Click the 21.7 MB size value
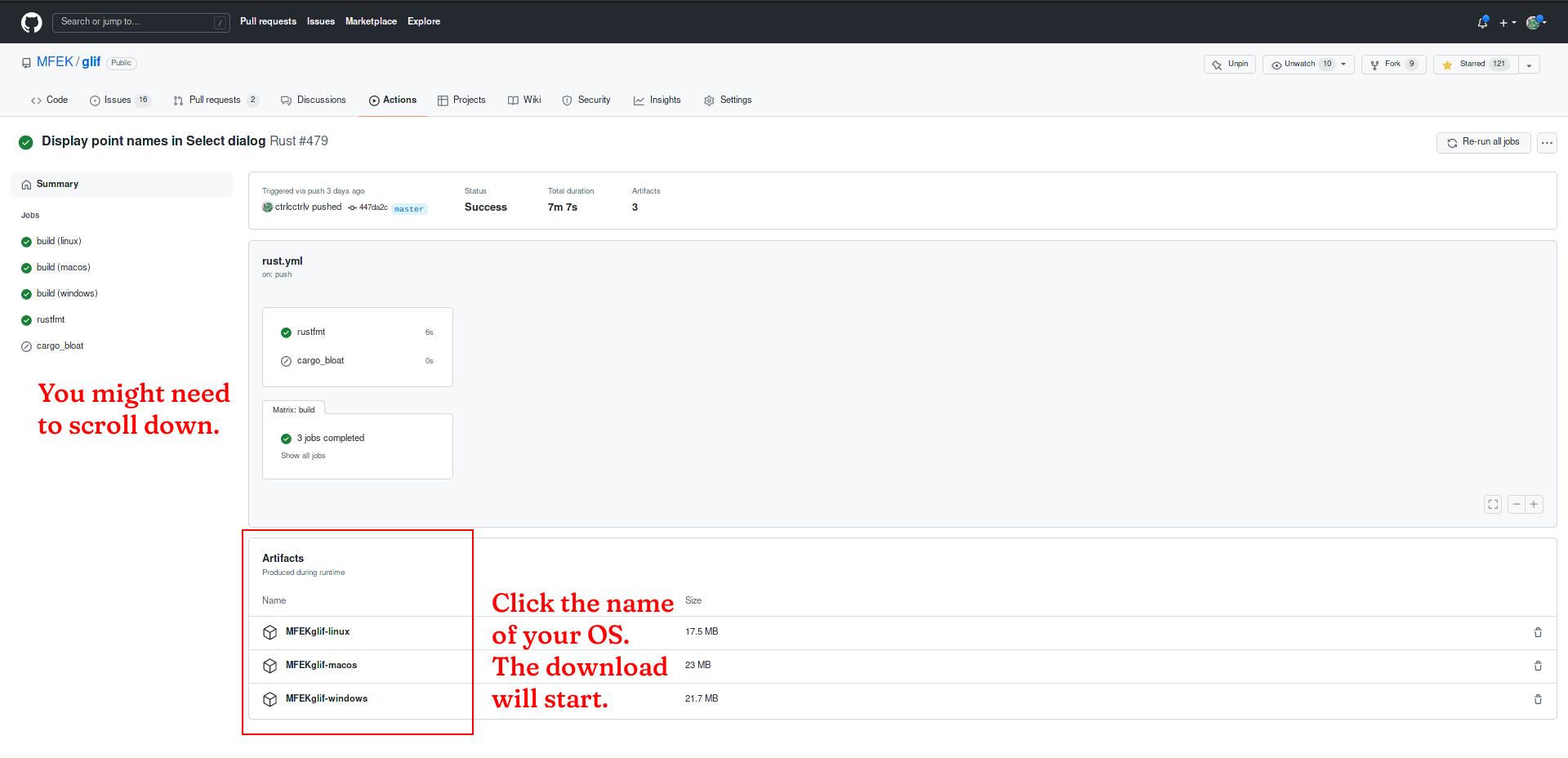Image resolution: width=1568 pixels, height=758 pixels. 702,698
